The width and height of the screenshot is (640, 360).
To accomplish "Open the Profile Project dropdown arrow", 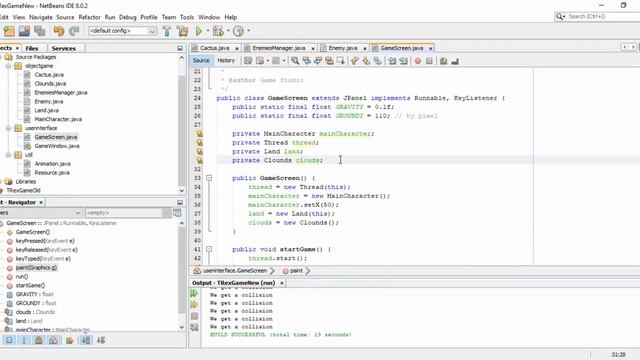I will point(249,31).
